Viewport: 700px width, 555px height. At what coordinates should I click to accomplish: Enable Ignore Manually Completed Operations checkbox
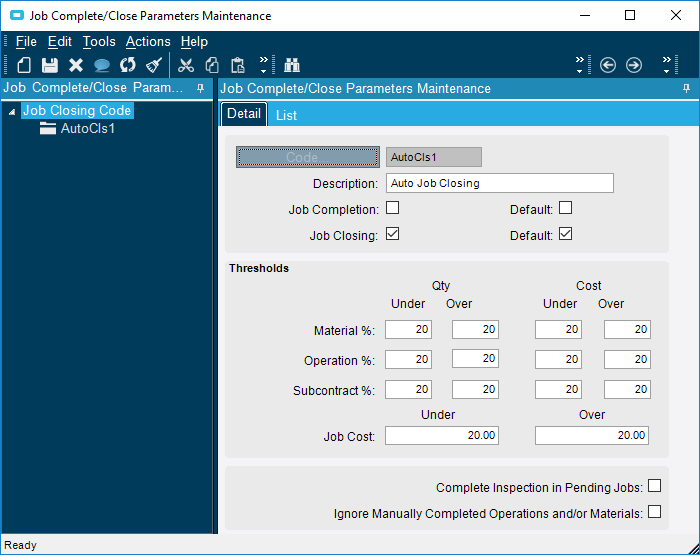tap(654, 512)
